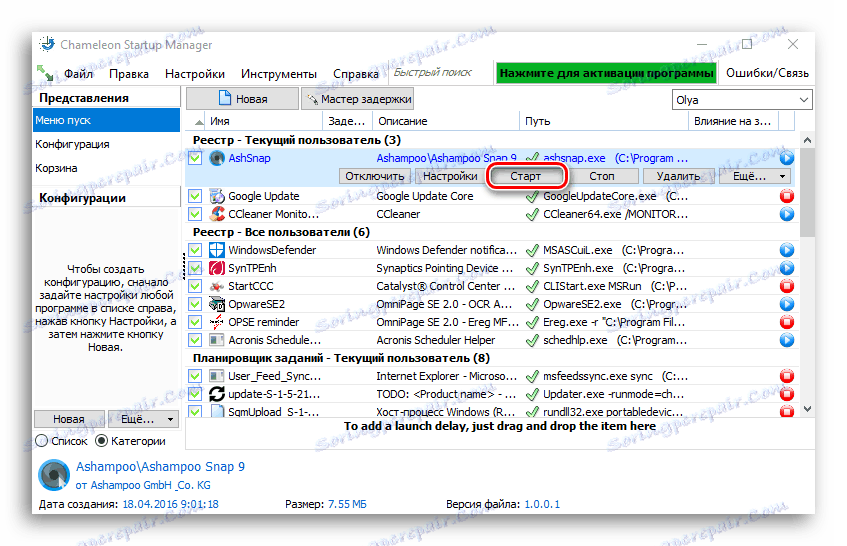Click the Стоп button
The width and height of the screenshot is (847, 546).
click(602, 176)
